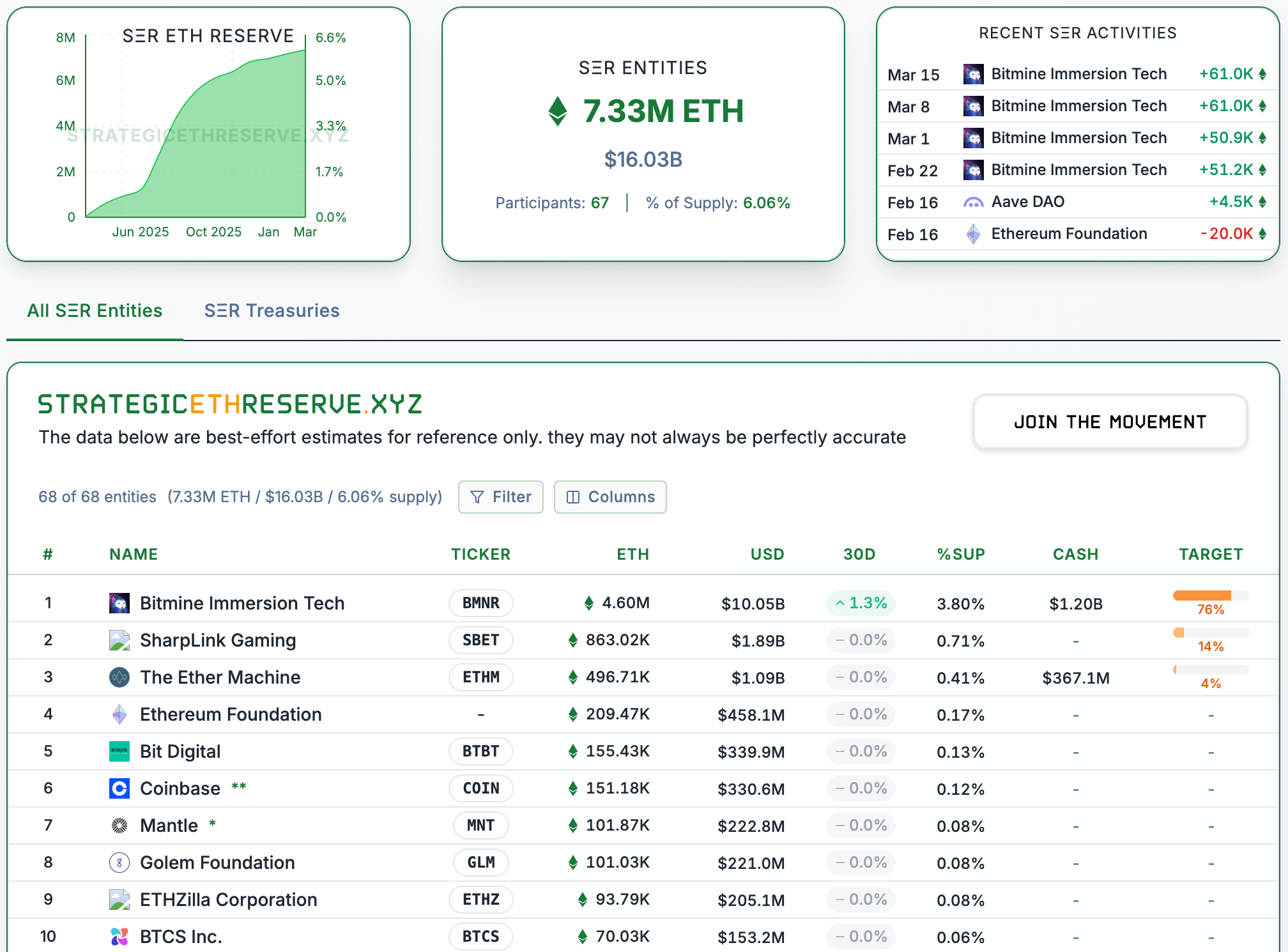Click The Ether Machine logo icon

coord(119,677)
